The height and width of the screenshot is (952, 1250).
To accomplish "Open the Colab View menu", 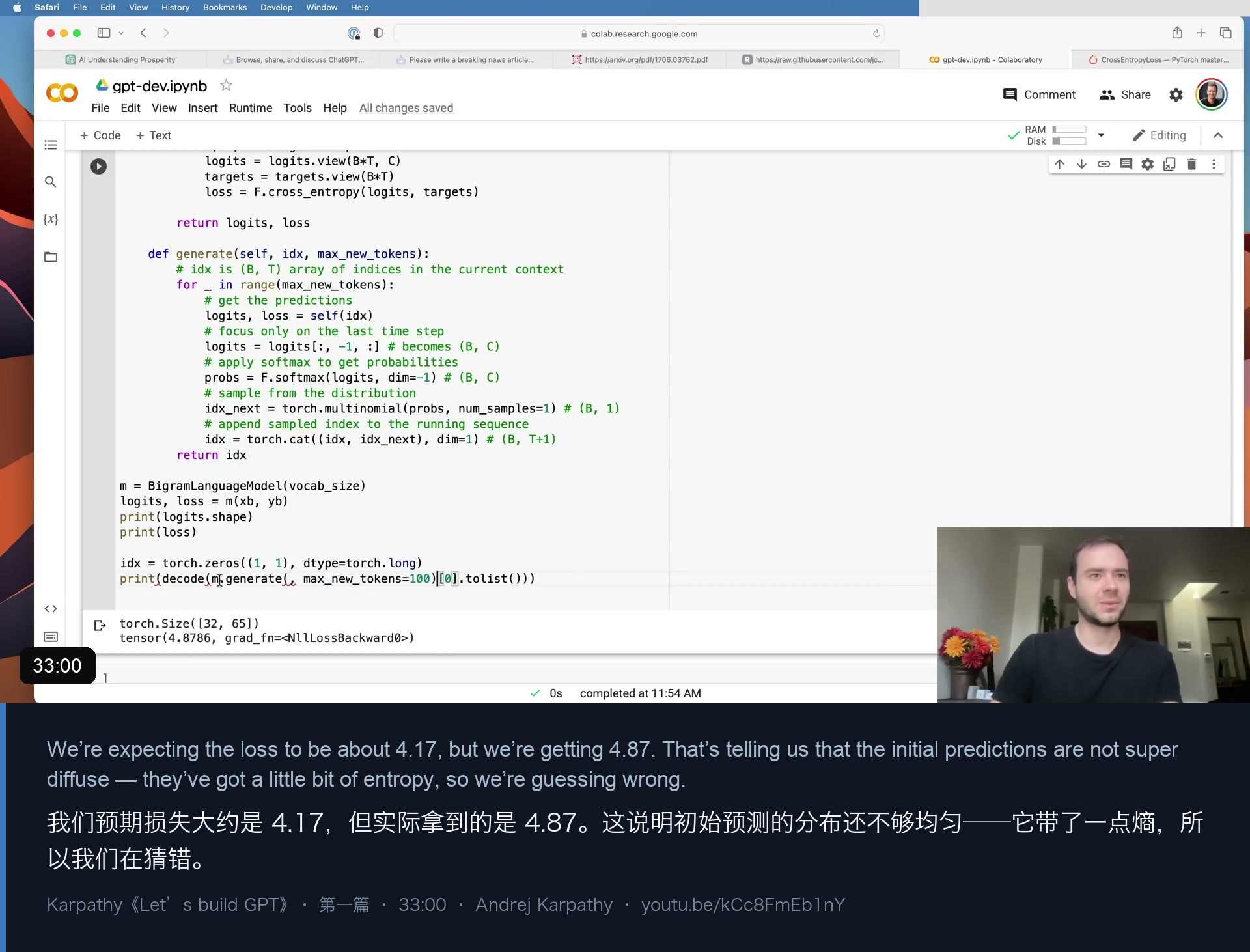I will pyautogui.click(x=164, y=108).
